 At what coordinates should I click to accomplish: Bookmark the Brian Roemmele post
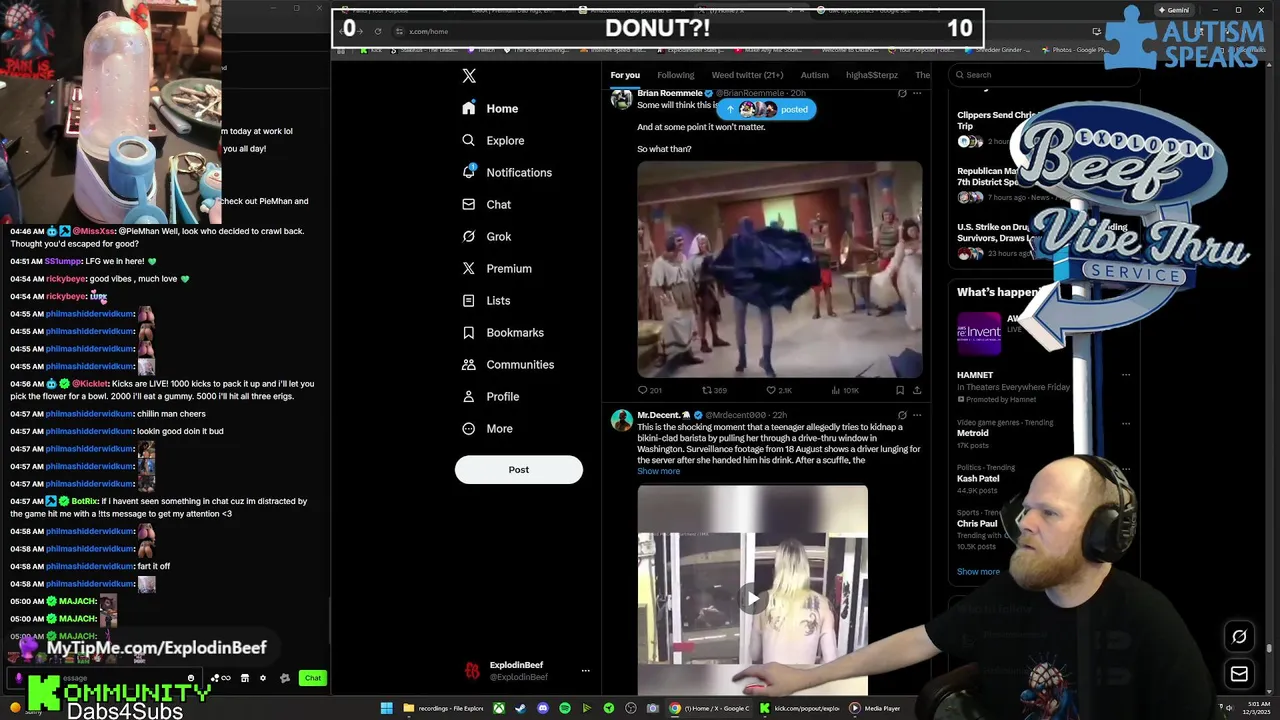900,390
